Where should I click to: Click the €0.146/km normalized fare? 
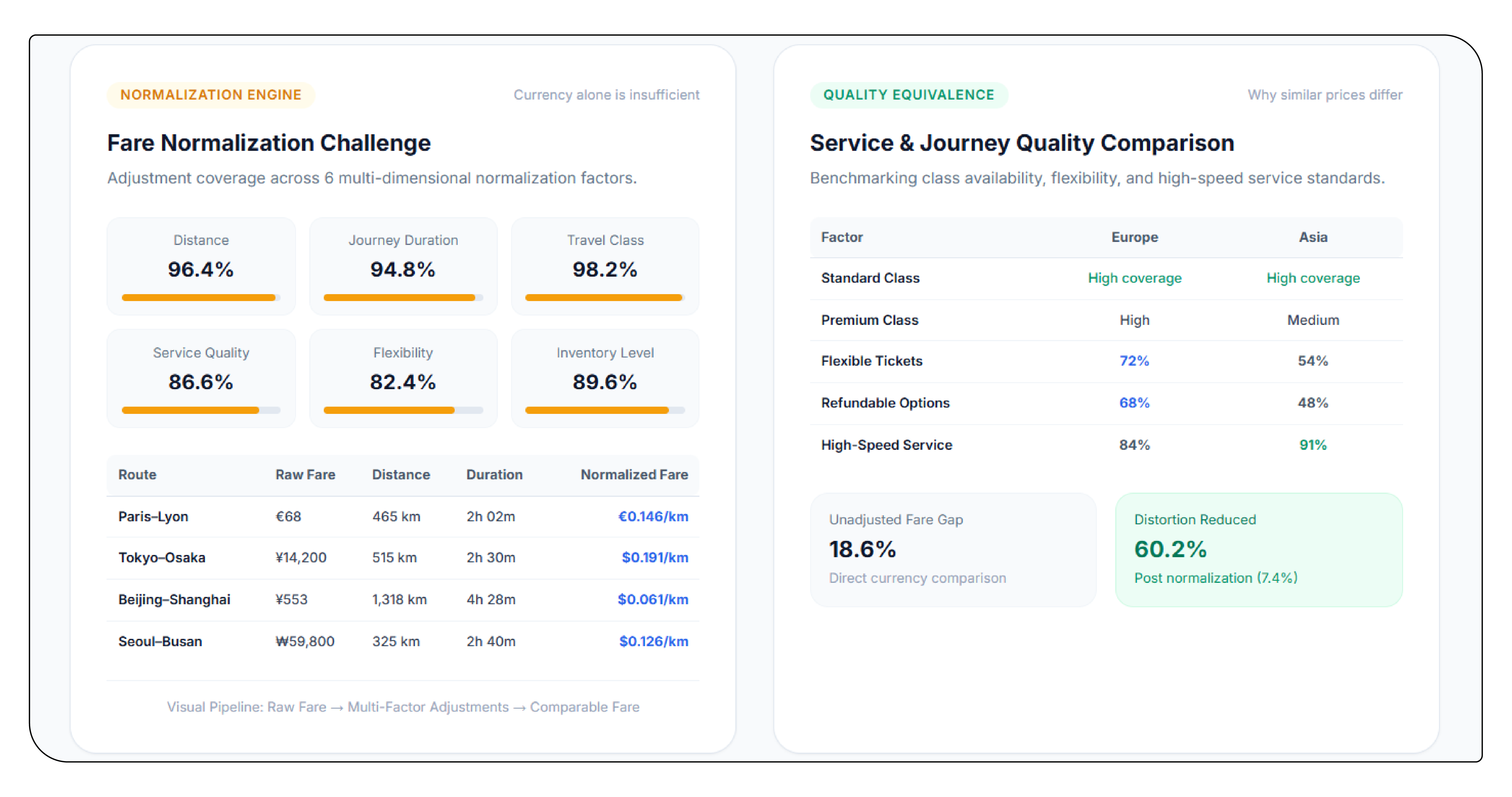tap(653, 516)
